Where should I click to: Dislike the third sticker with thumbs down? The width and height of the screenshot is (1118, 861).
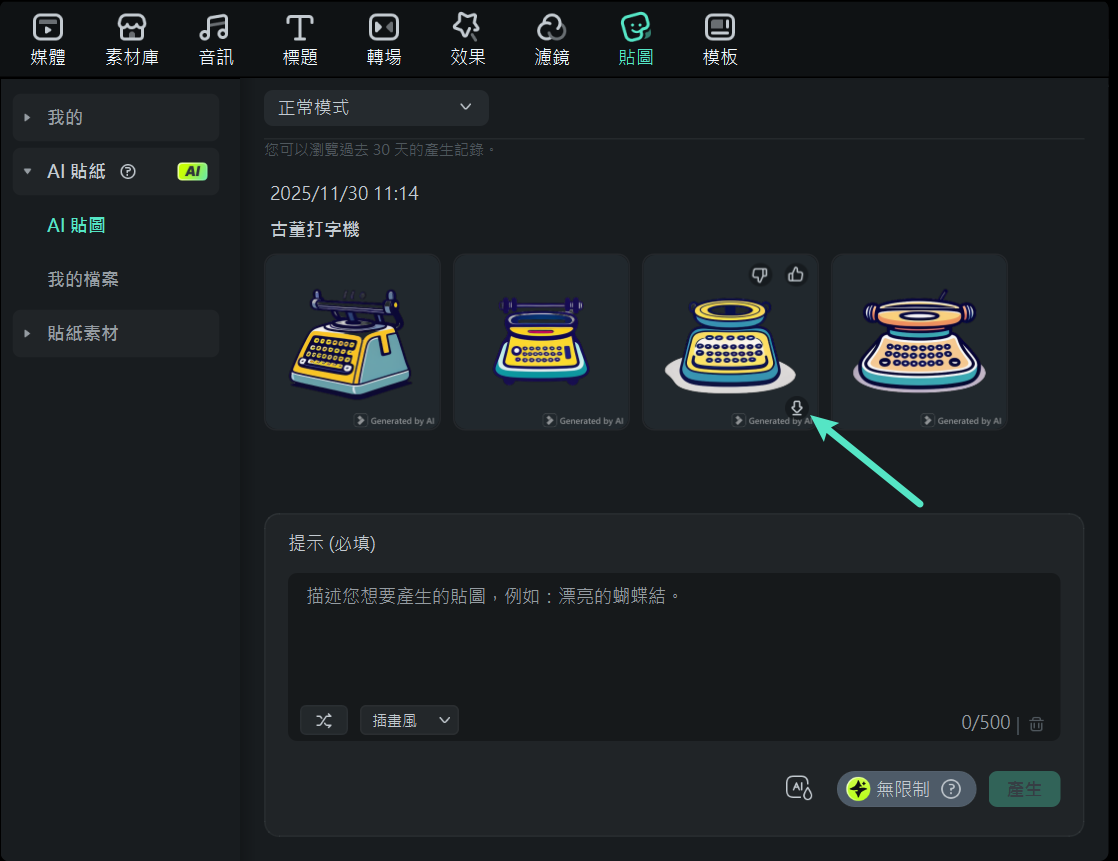(760, 274)
